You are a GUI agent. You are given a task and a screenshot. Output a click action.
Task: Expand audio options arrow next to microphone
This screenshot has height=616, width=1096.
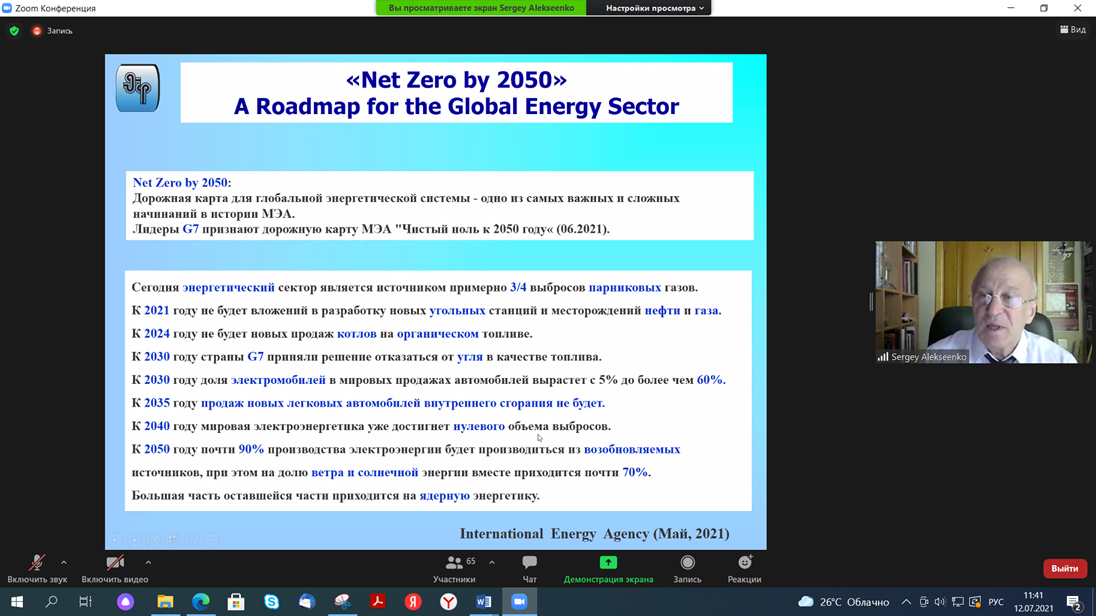[x=64, y=562]
